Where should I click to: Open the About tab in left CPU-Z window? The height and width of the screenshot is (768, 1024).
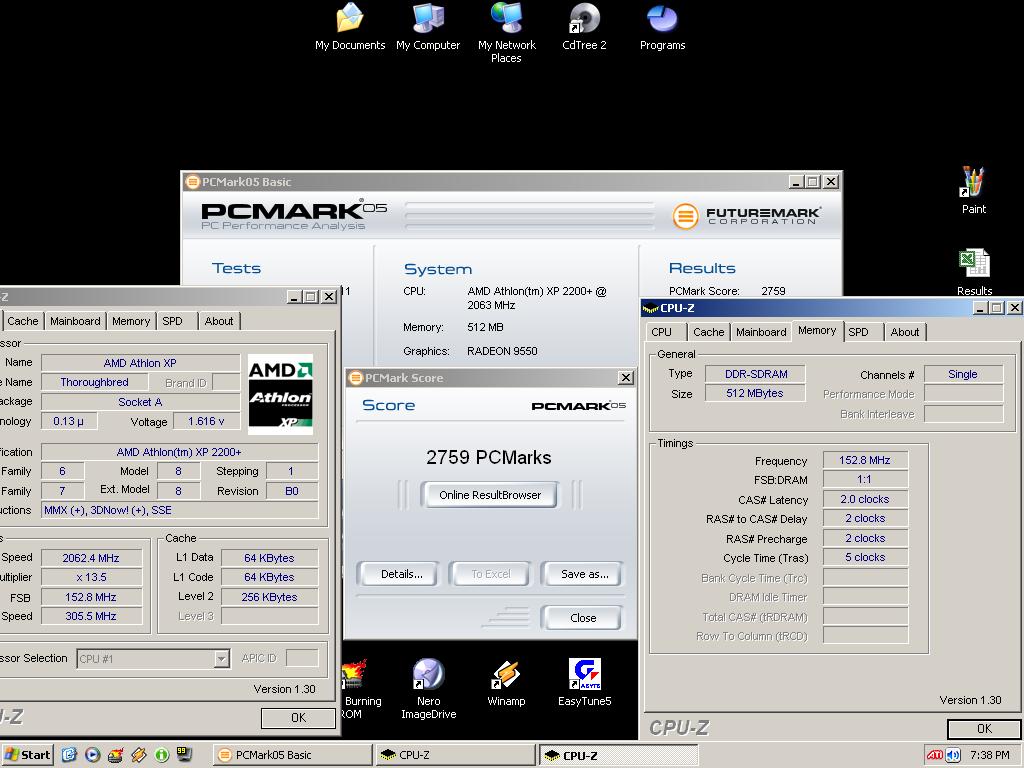219,321
